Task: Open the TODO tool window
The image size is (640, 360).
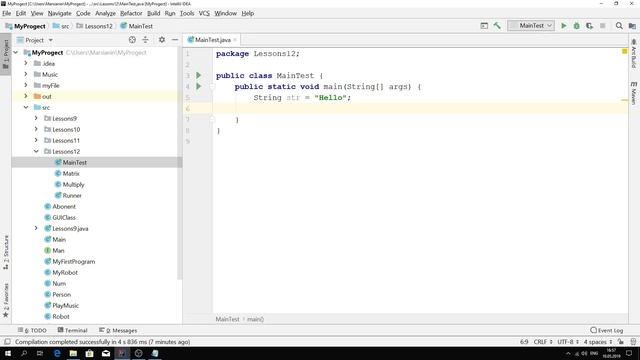Action: (32, 330)
